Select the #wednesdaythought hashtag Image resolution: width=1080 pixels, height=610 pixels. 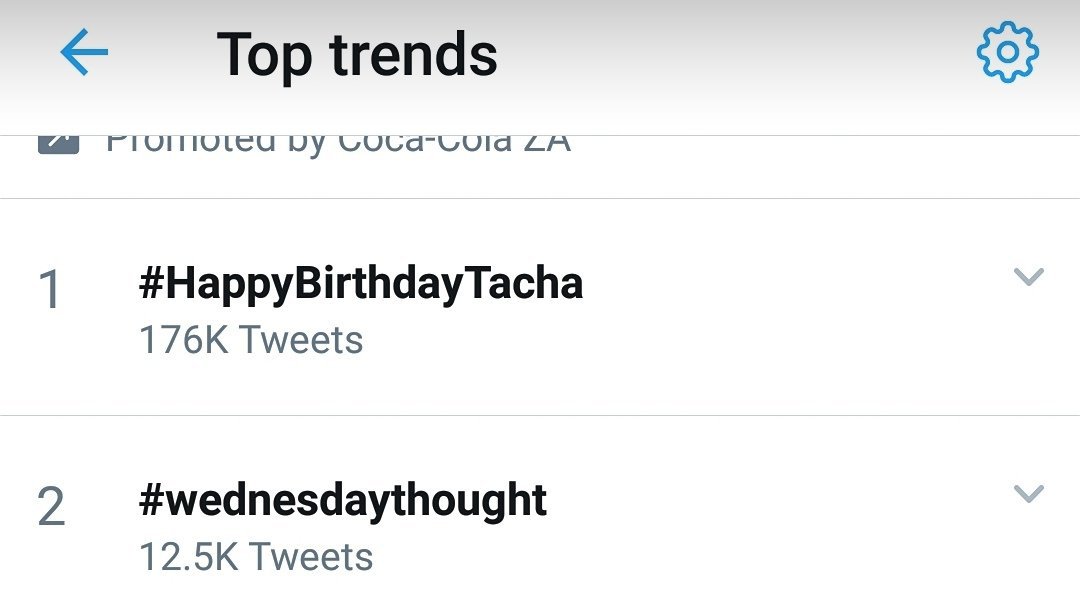(x=342, y=501)
